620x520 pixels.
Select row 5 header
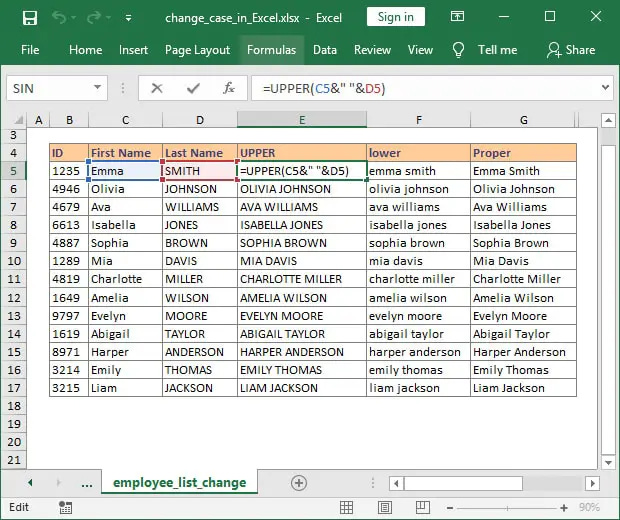(13, 171)
